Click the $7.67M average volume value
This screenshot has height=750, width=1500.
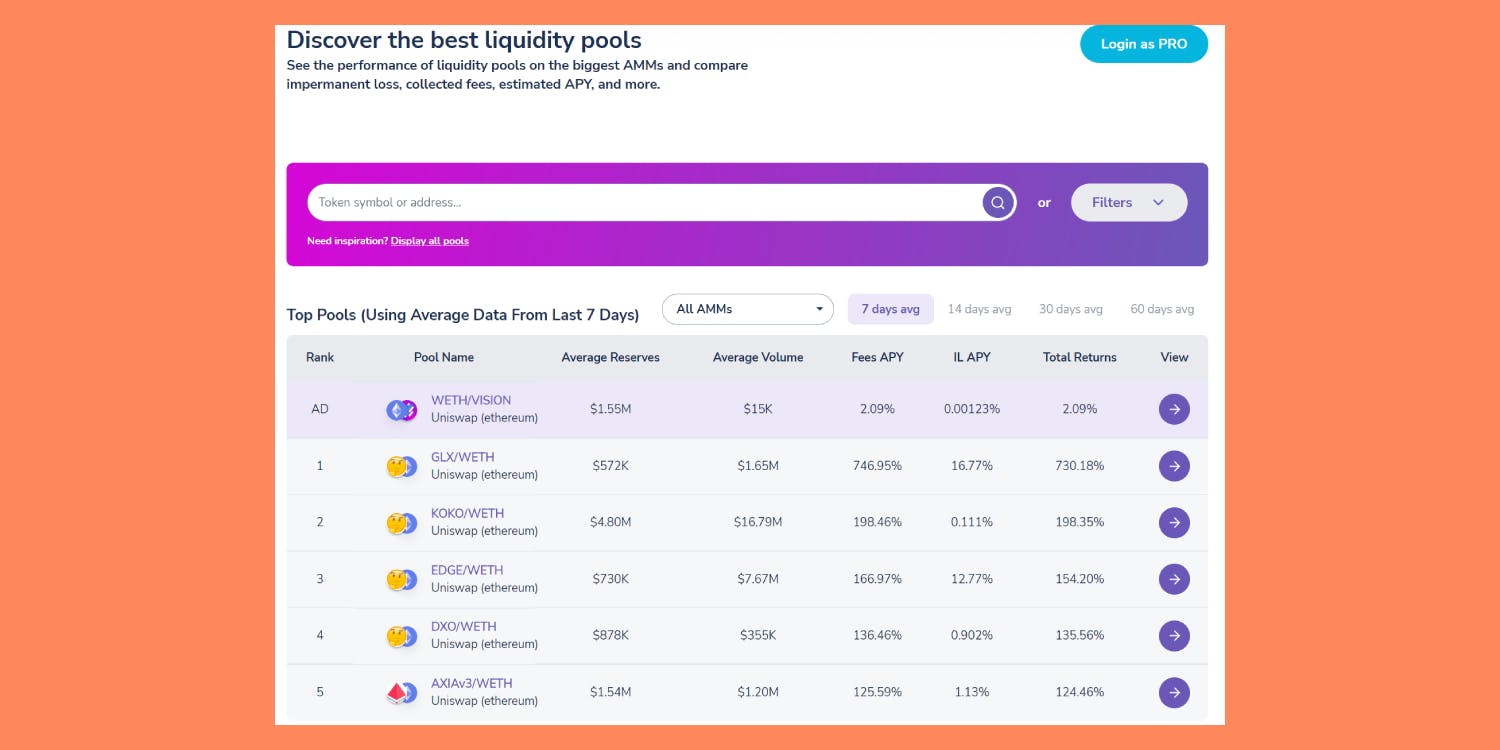point(758,579)
